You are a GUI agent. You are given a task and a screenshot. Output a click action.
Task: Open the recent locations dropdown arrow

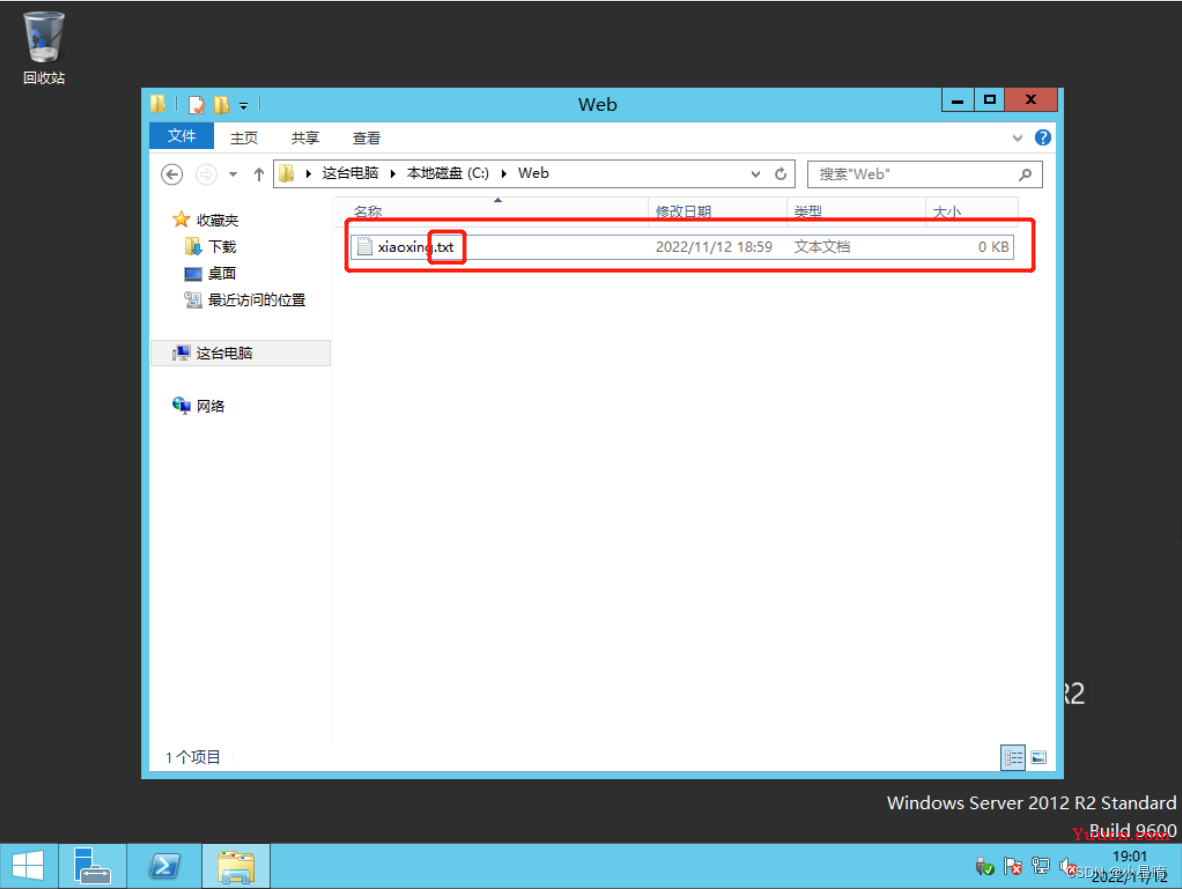pos(233,175)
